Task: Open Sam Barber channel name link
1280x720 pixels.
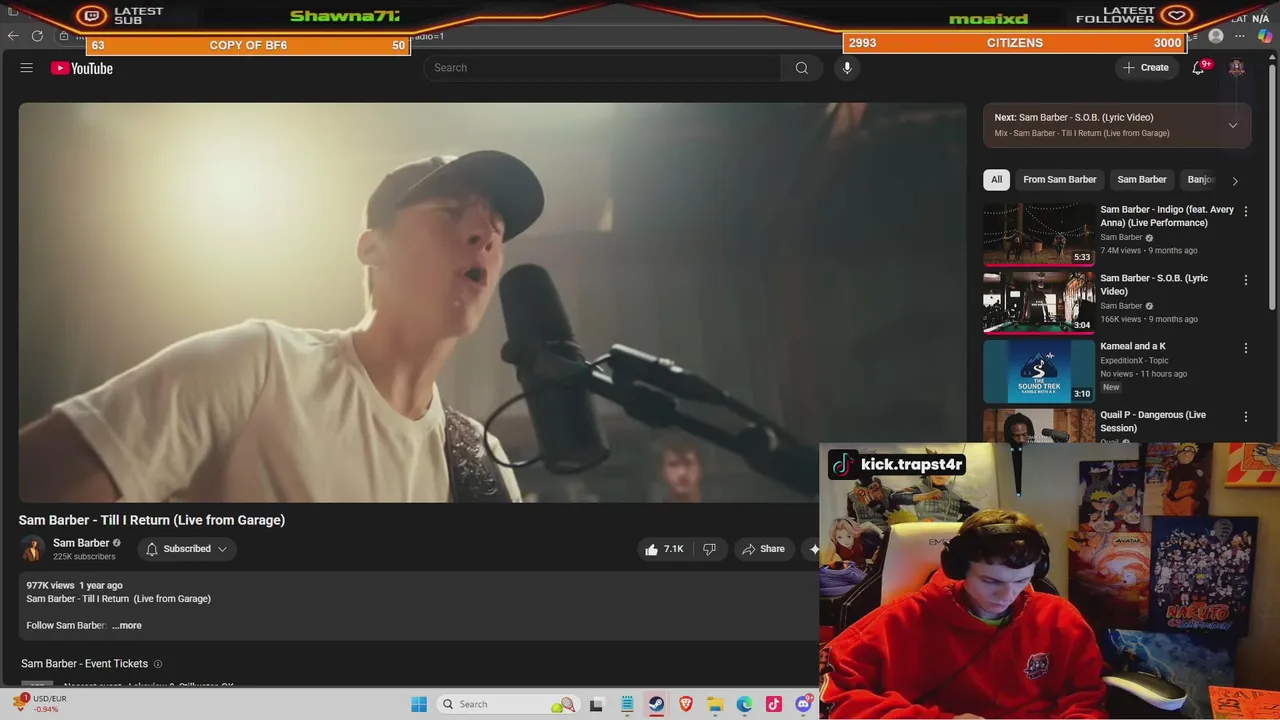Action: click(x=81, y=543)
